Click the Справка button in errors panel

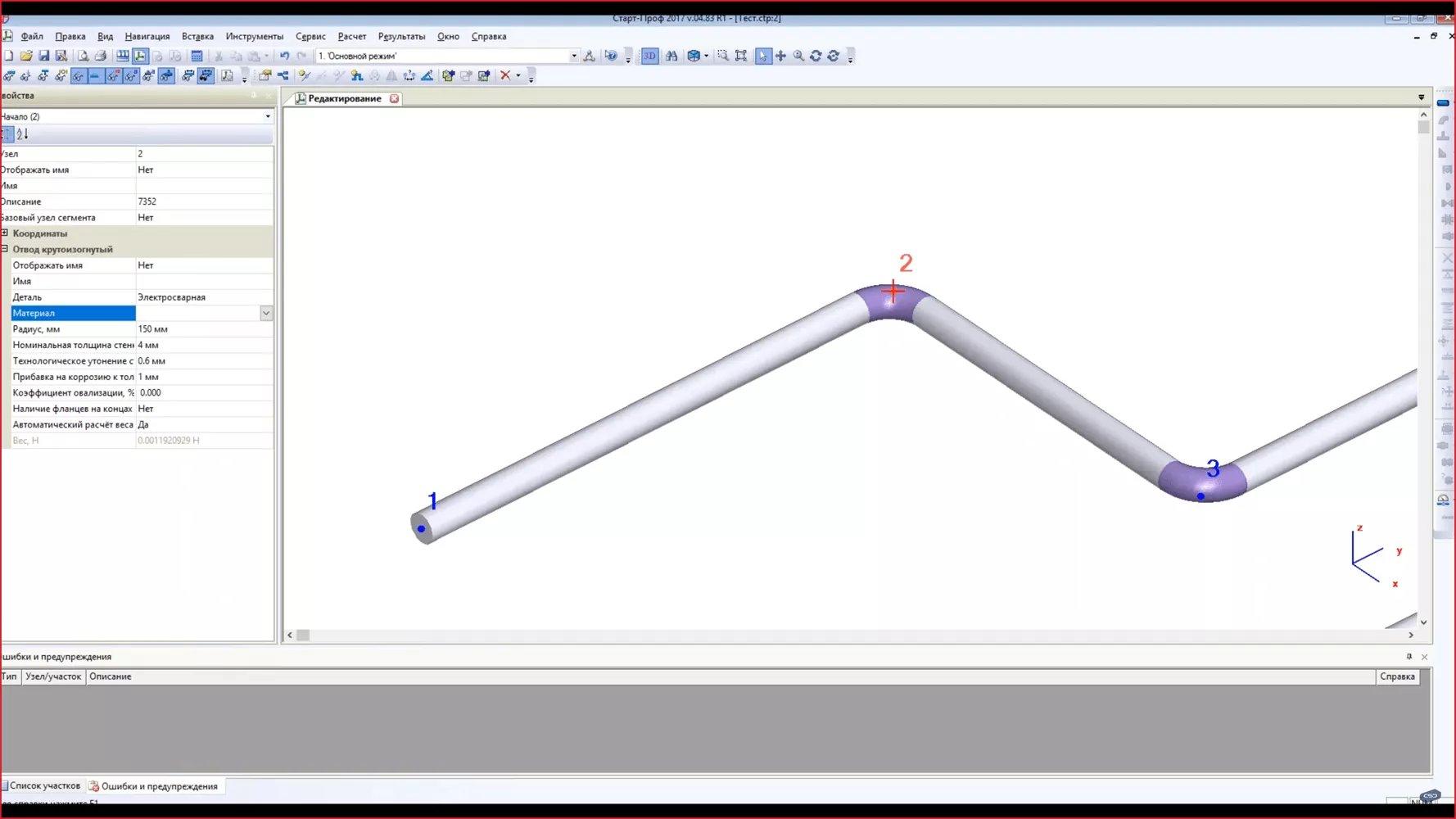pyautogui.click(x=1397, y=676)
